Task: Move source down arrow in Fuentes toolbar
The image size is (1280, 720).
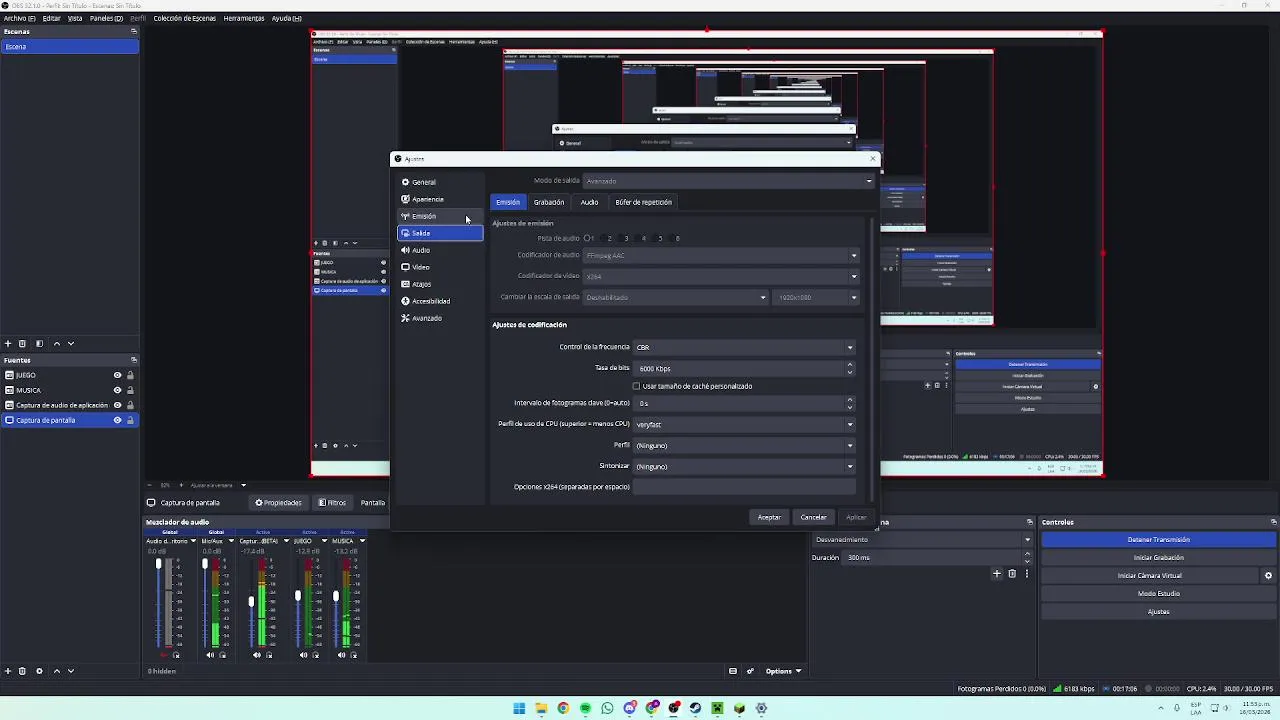Action: 70,671
